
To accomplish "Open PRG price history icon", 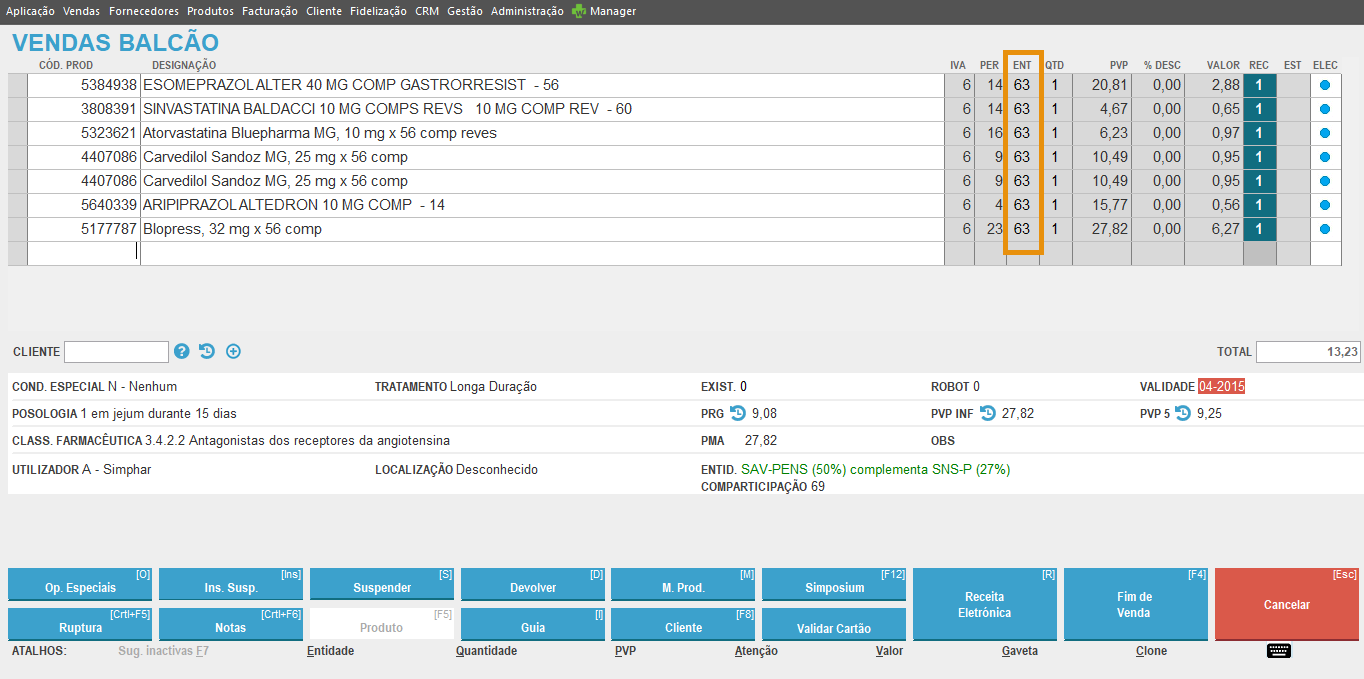I will [738, 413].
